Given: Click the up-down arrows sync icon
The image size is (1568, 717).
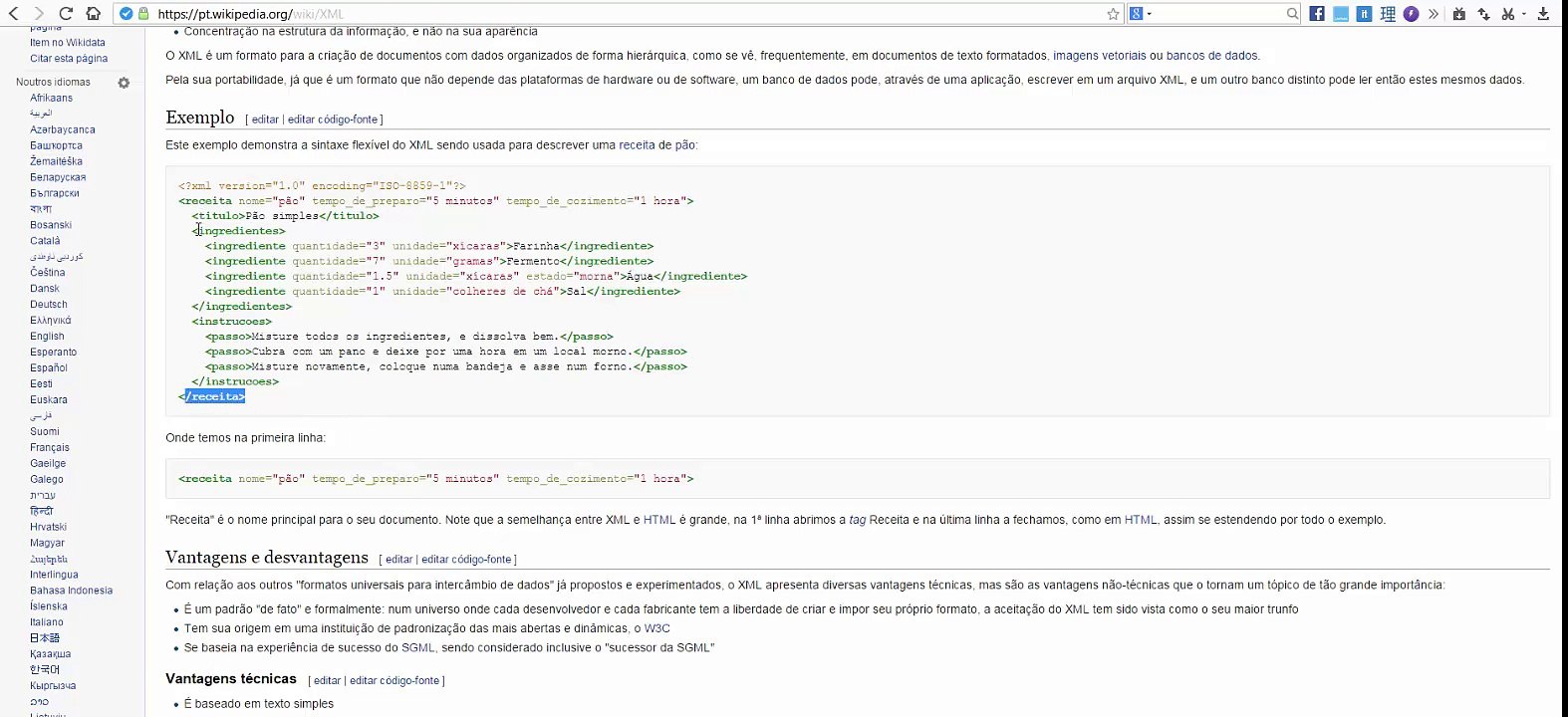Looking at the screenshot, I should [x=1483, y=14].
